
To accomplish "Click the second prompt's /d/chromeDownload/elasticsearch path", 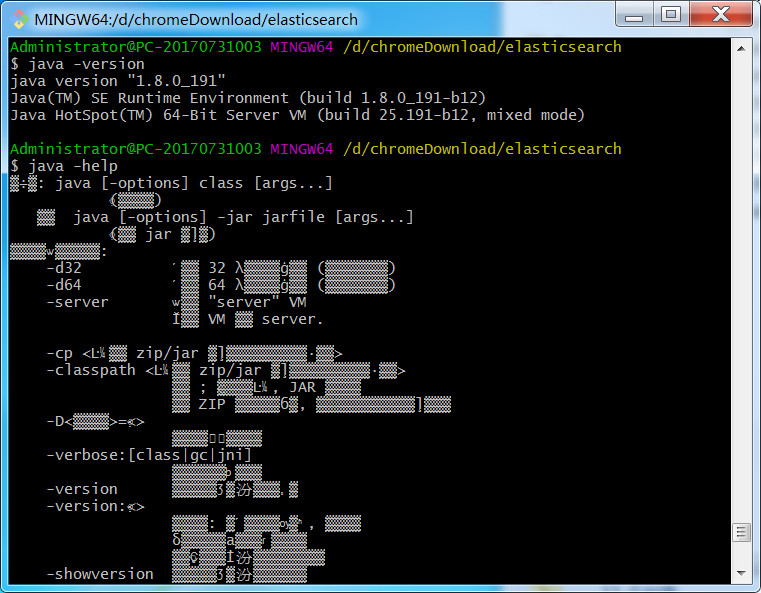I will [x=482, y=149].
